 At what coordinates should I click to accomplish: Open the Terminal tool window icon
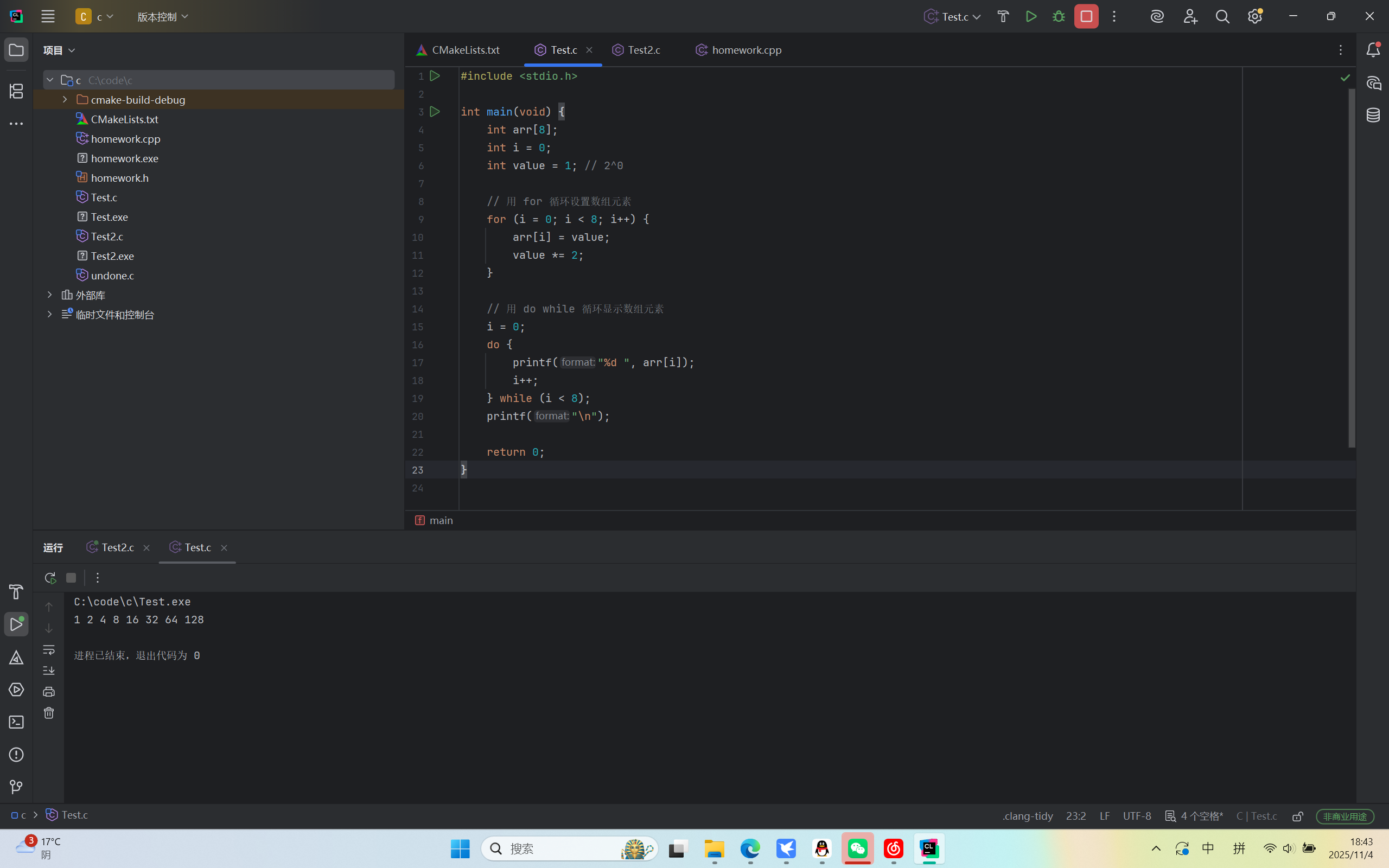[16, 722]
